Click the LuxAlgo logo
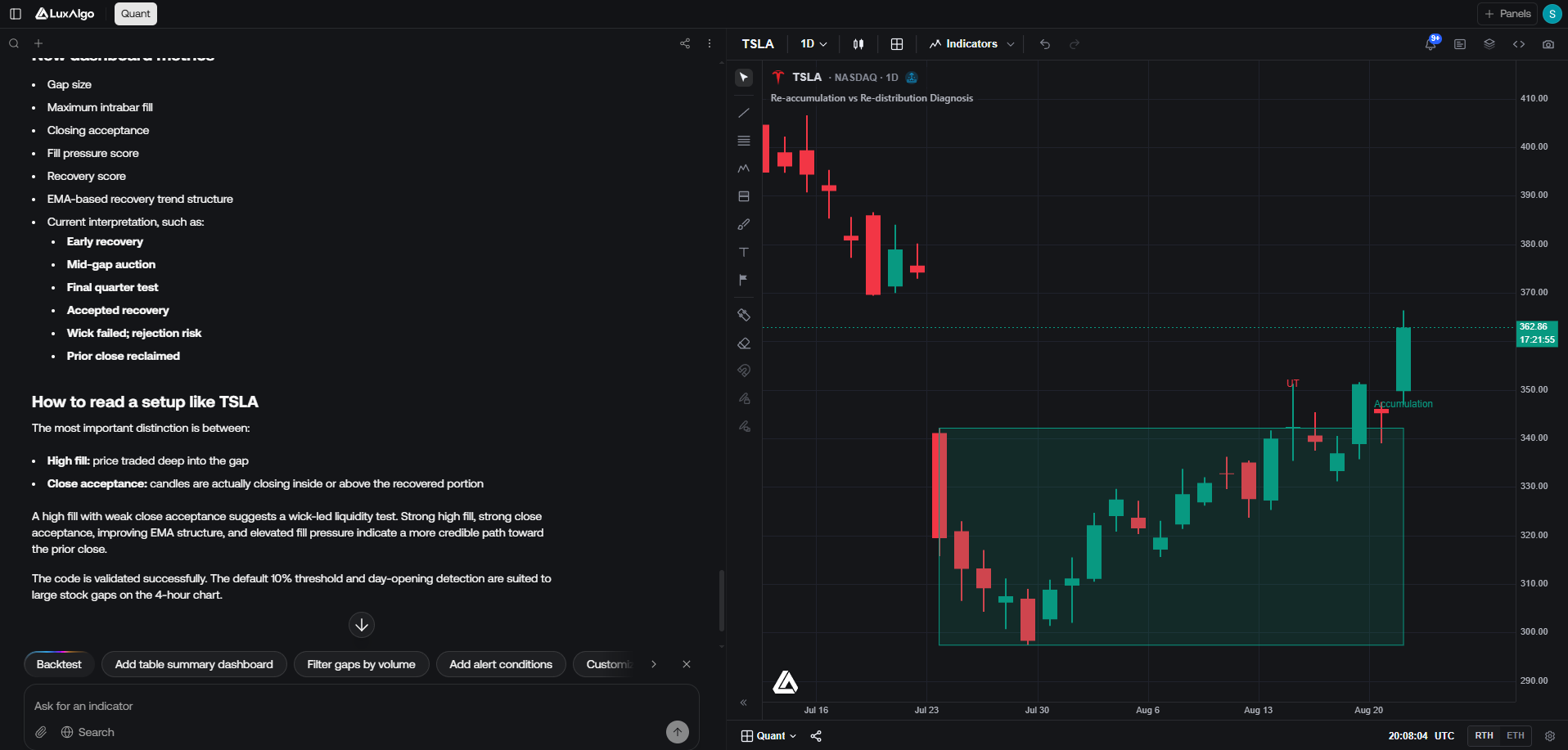The width and height of the screenshot is (1568, 750). pyautogui.click(x=65, y=14)
